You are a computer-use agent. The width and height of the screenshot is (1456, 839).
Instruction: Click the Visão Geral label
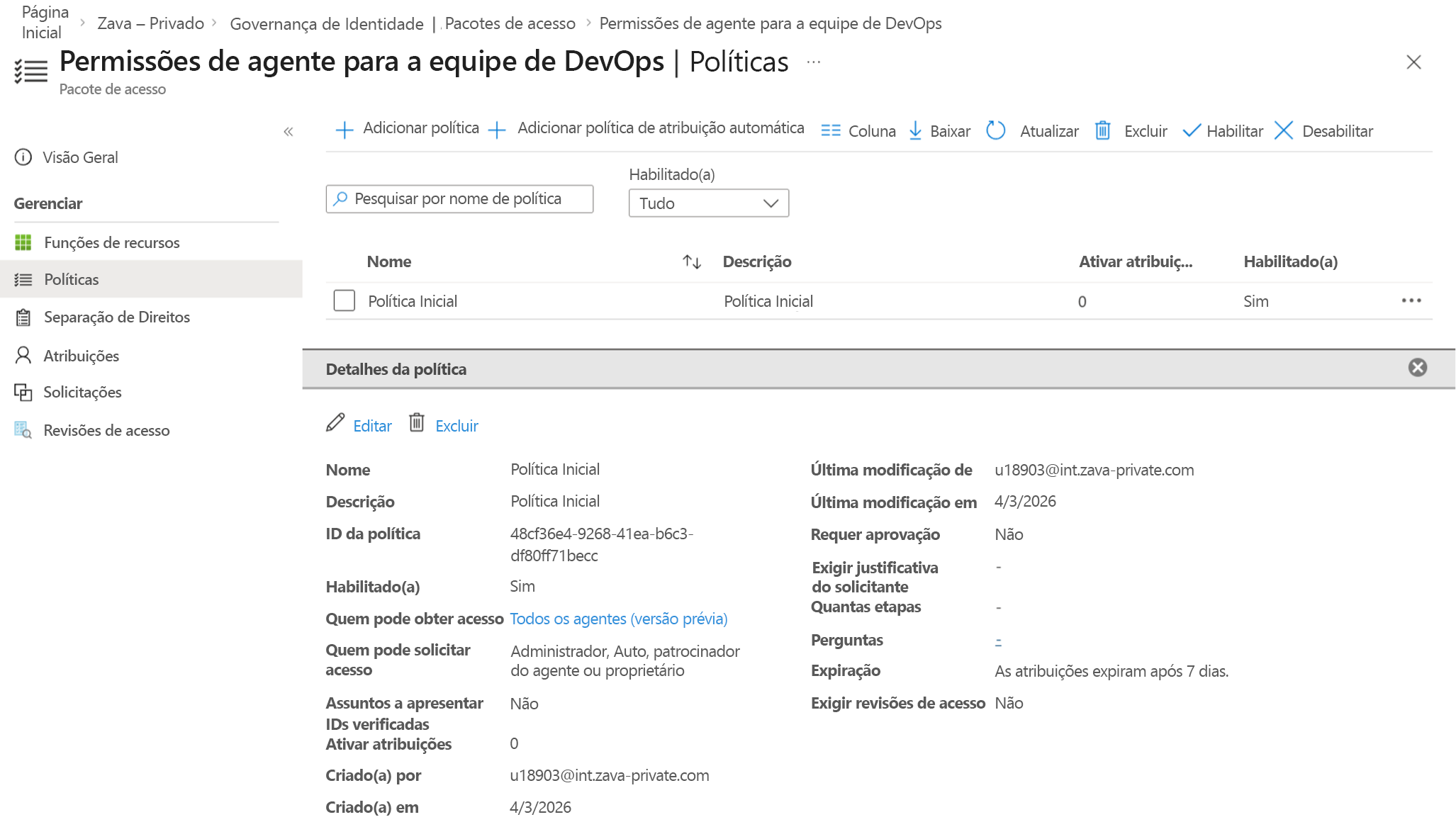pyautogui.click(x=80, y=157)
